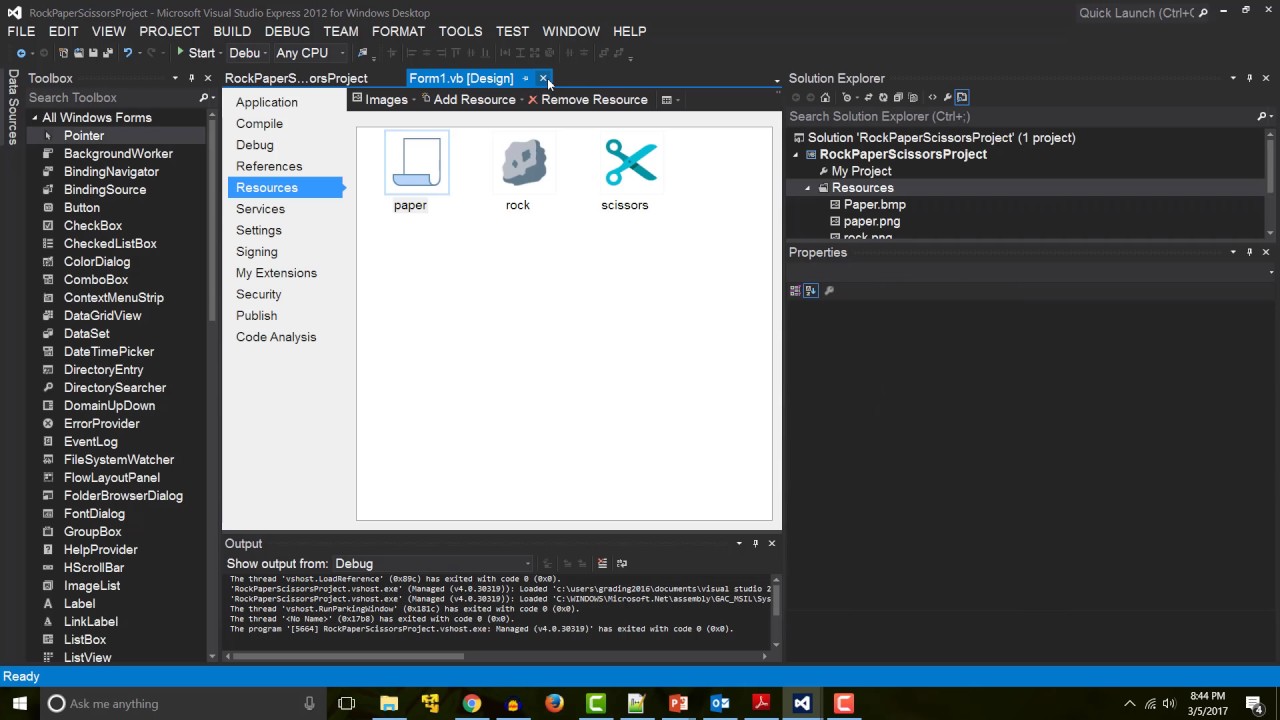Open the resource view options dropdown
This screenshot has height=720, width=1280.
[670, 99]
